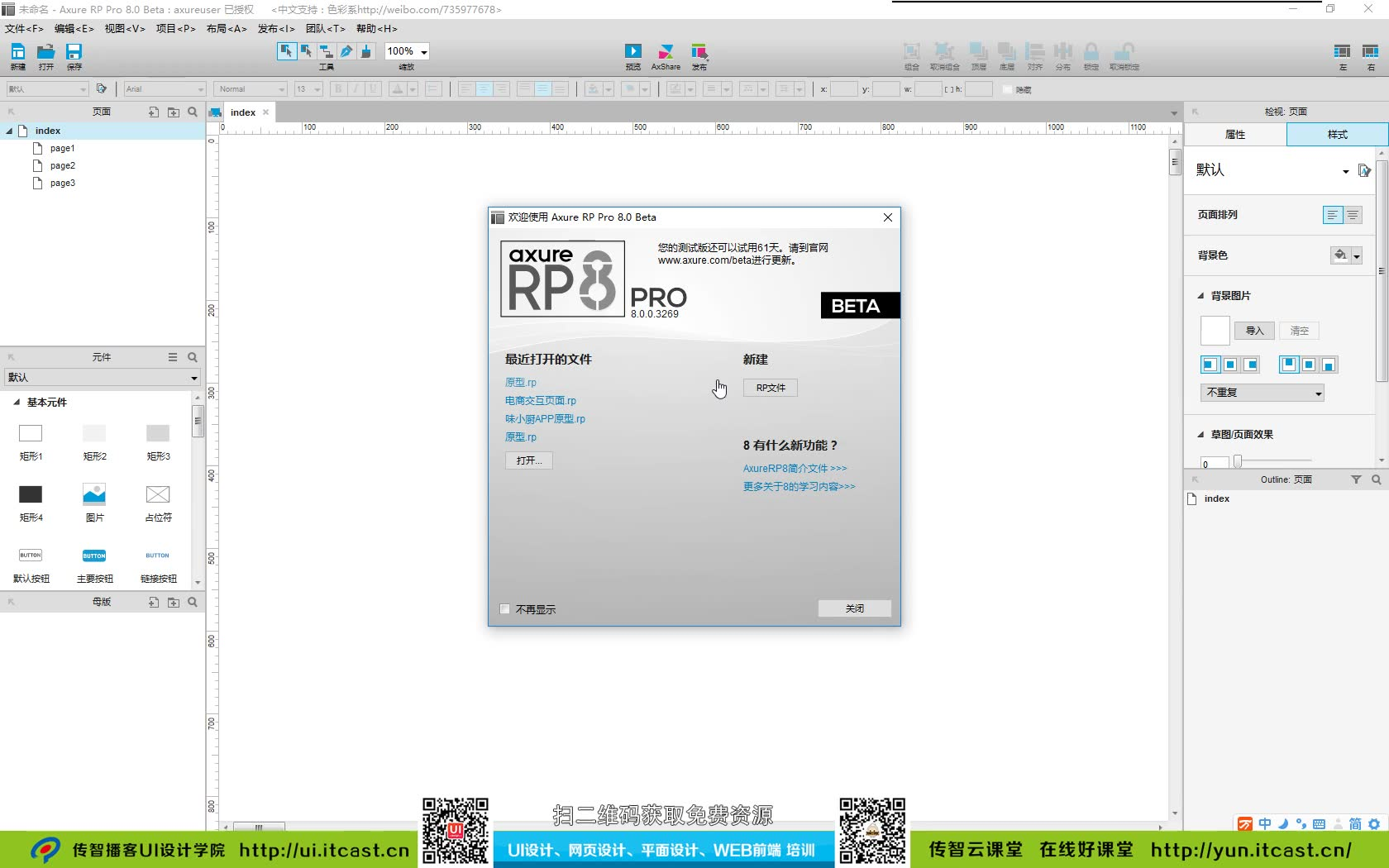Open the 编辑<E> menu
Image resolution: width=1389 pixels, height=868 pixels.
[74, 29]
